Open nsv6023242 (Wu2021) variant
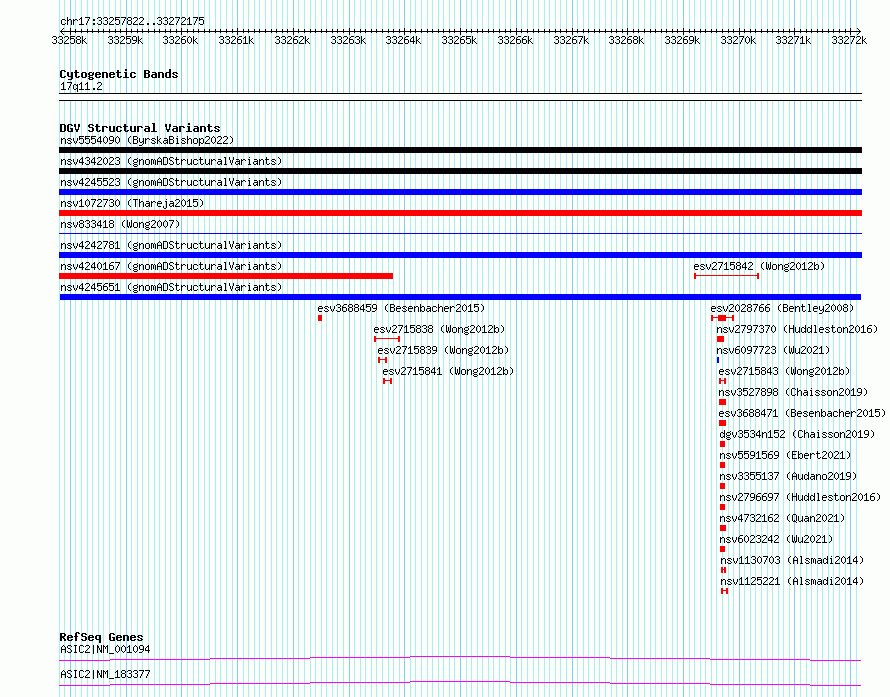The width and height of the screenshot is (890, 697). (x=776, y=539)
